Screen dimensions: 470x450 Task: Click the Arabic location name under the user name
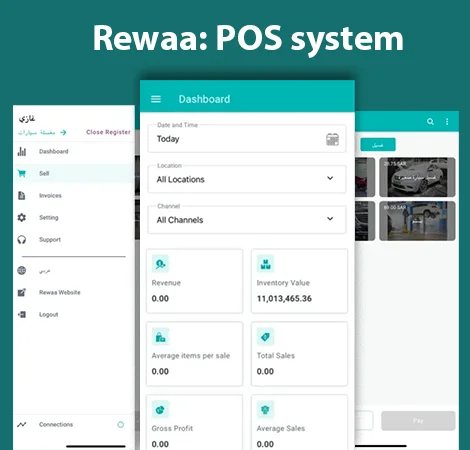[37, 132]
